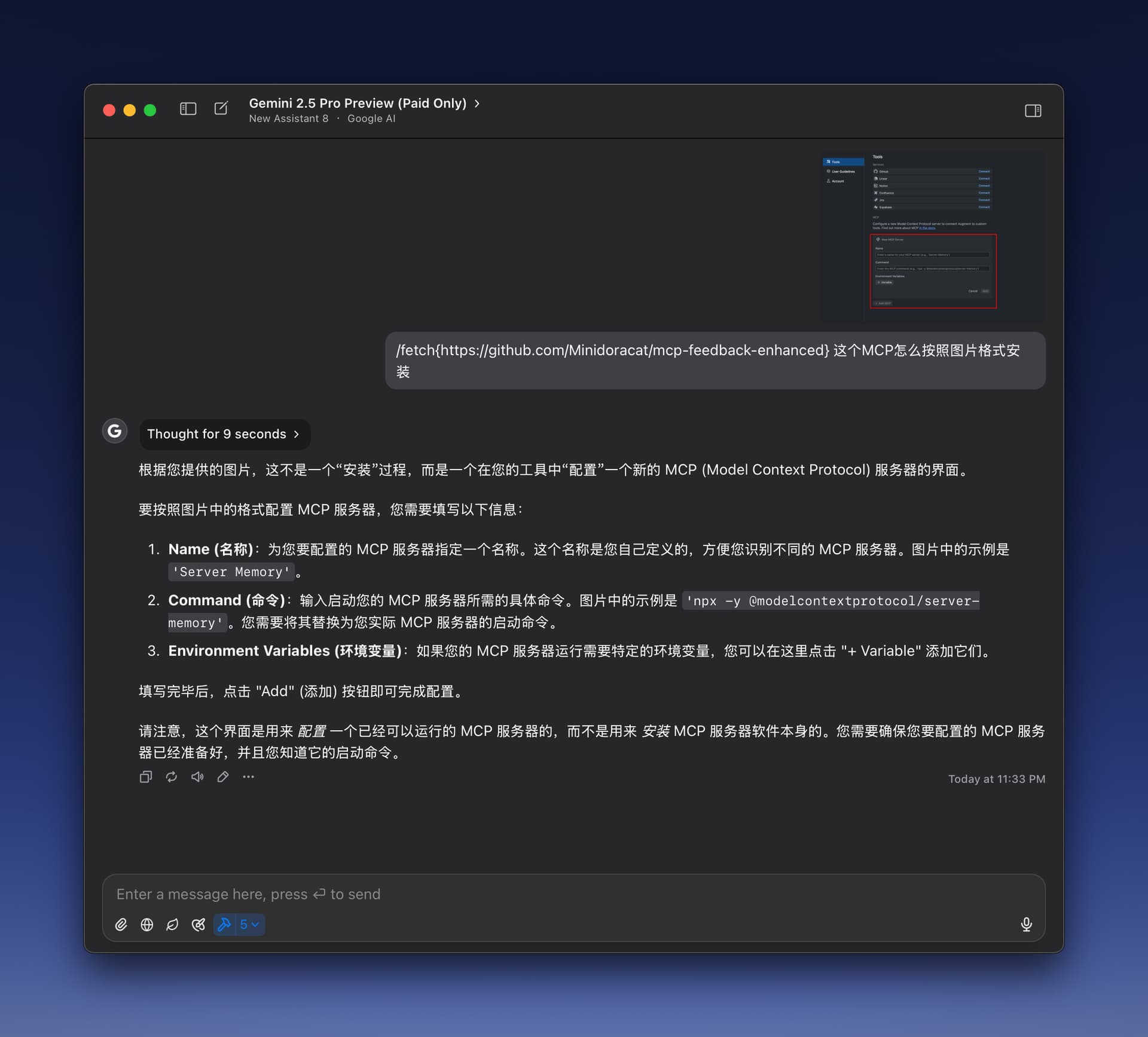The image size is (1148, 1037).
Task: Click the 'Google AI' provider label
Action: pyautogui.click(x=371, y=118)
